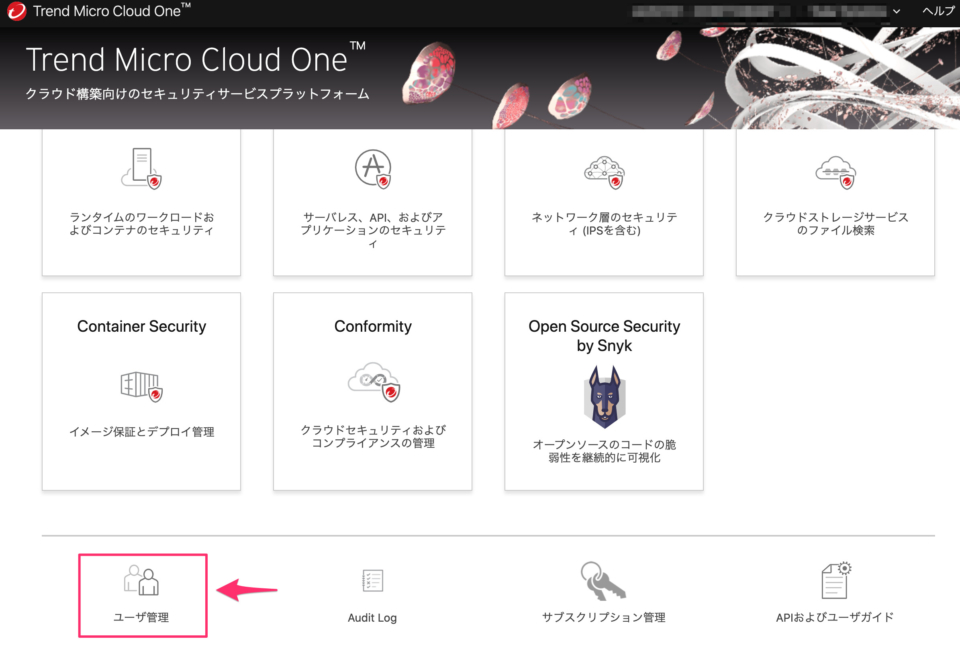The height and width of the screenshot is (653, 960).
Task: Open the ヘルプ link
Action: coord(938,11)
